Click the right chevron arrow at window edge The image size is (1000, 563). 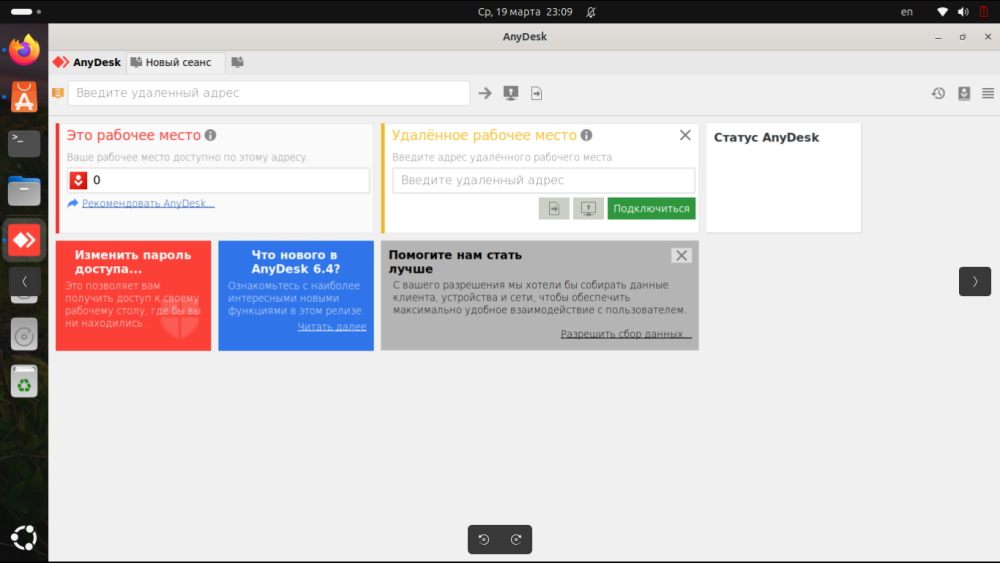(974, 281)
